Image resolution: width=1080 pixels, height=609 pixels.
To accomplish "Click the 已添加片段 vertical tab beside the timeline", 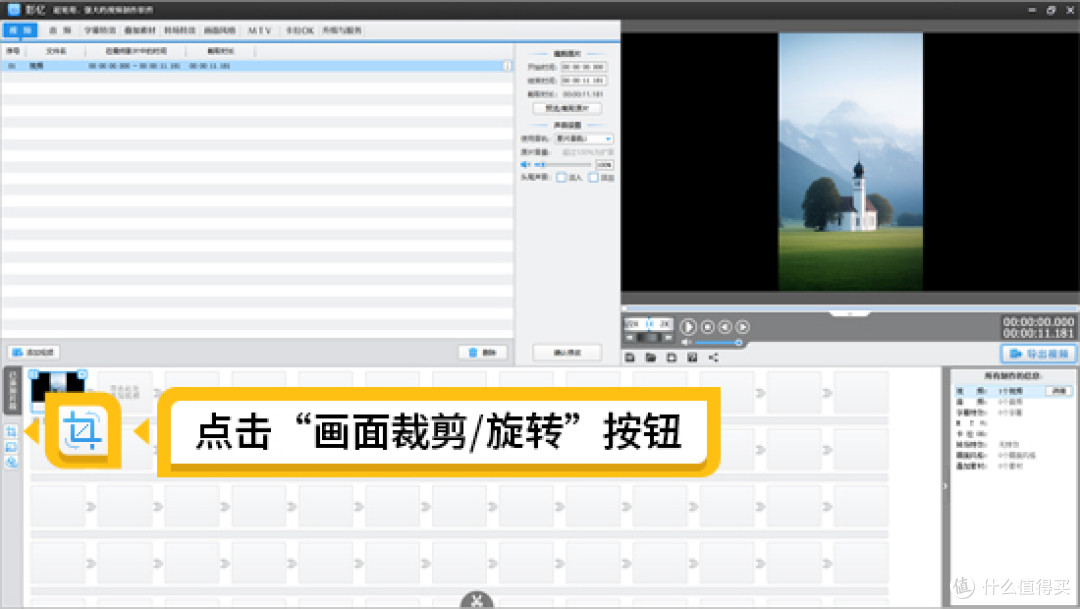I will [x=12, y=391].
